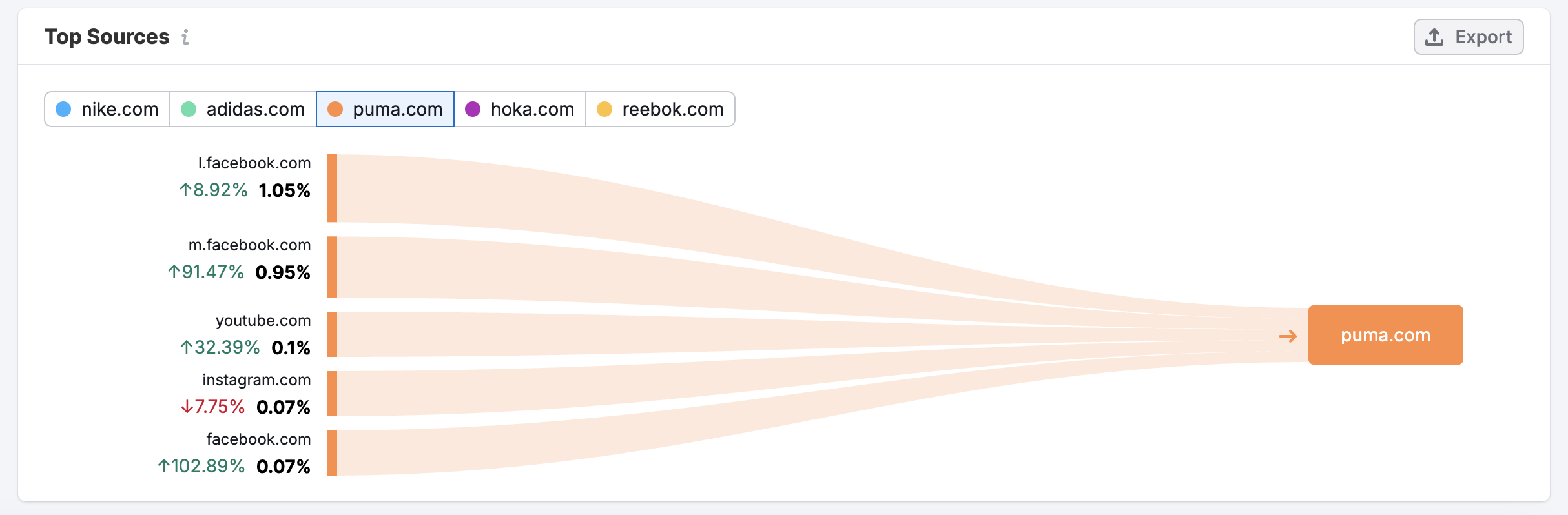Click the orange bar next to instagram.com
The height and width of the screenshot is (515, 1568).
332,394
